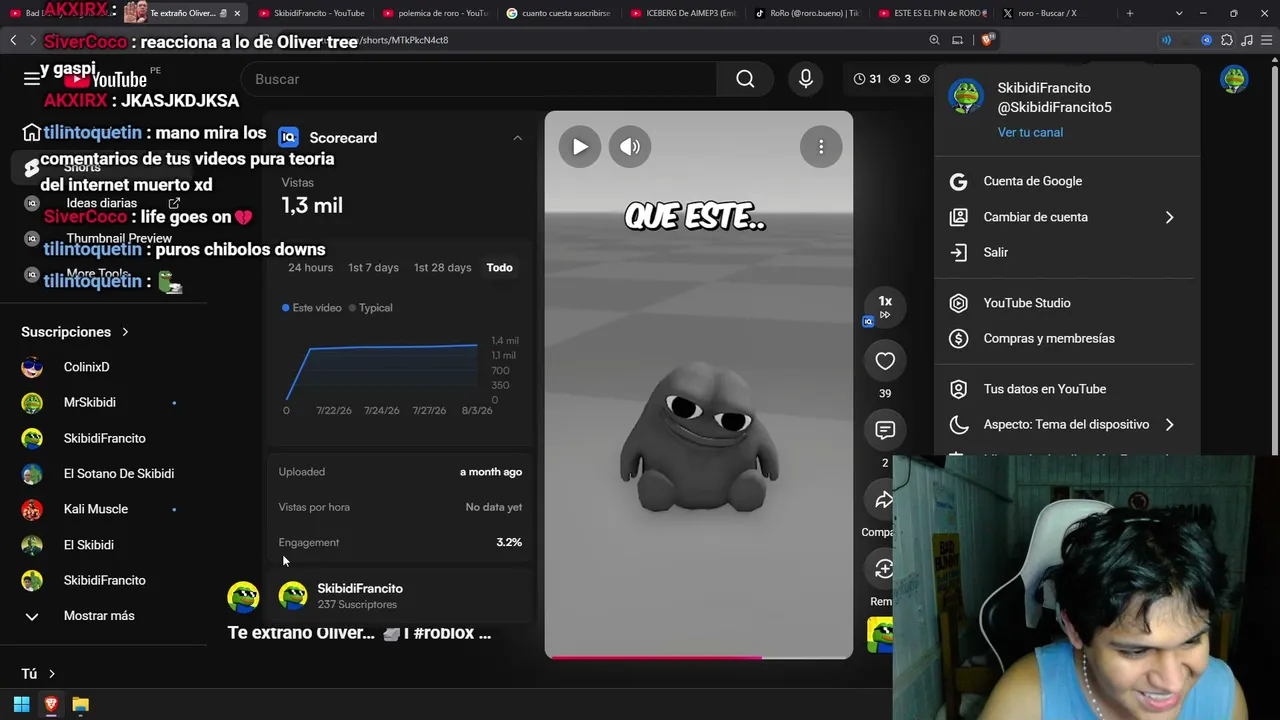The height and width of the screenshot is (720, 1280).
Task: Go forward with the browser forward arrow
Action: 33,40
